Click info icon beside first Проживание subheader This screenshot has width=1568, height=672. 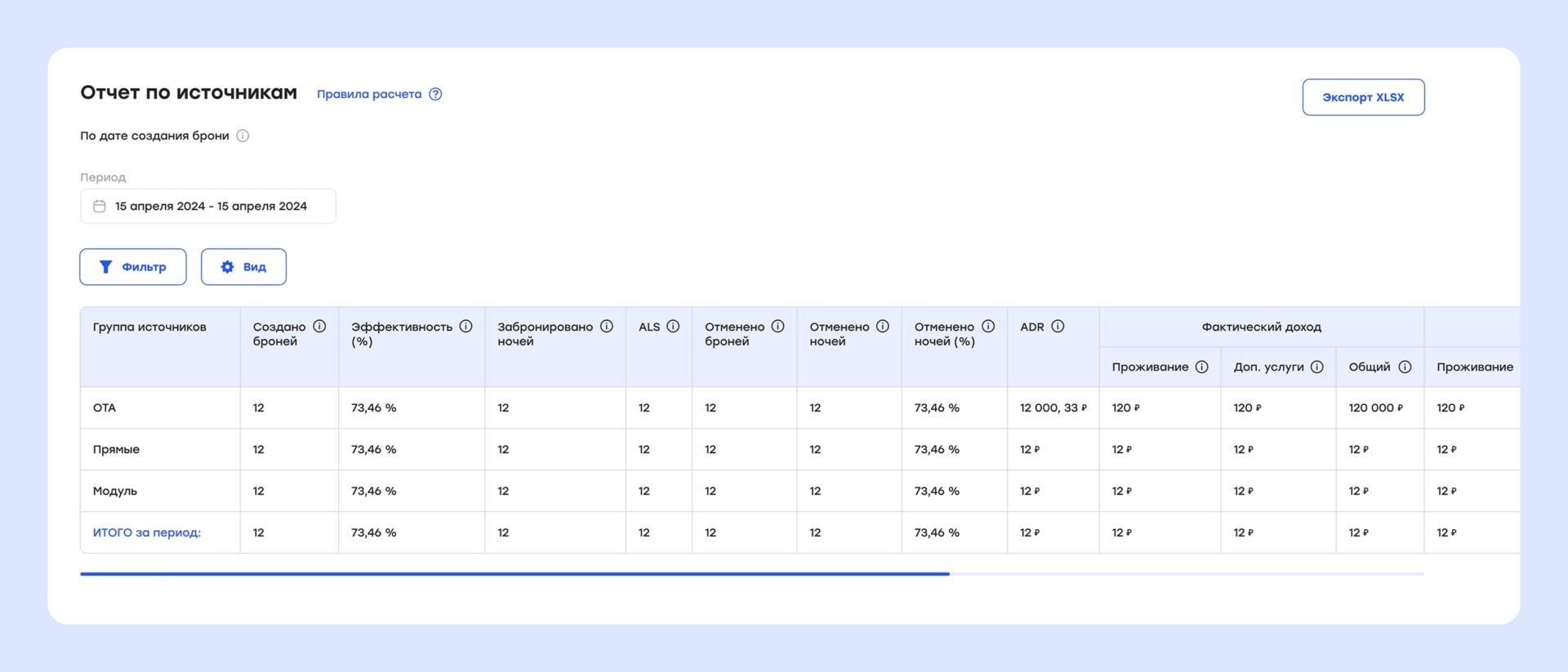click(x=1202, y=367)
